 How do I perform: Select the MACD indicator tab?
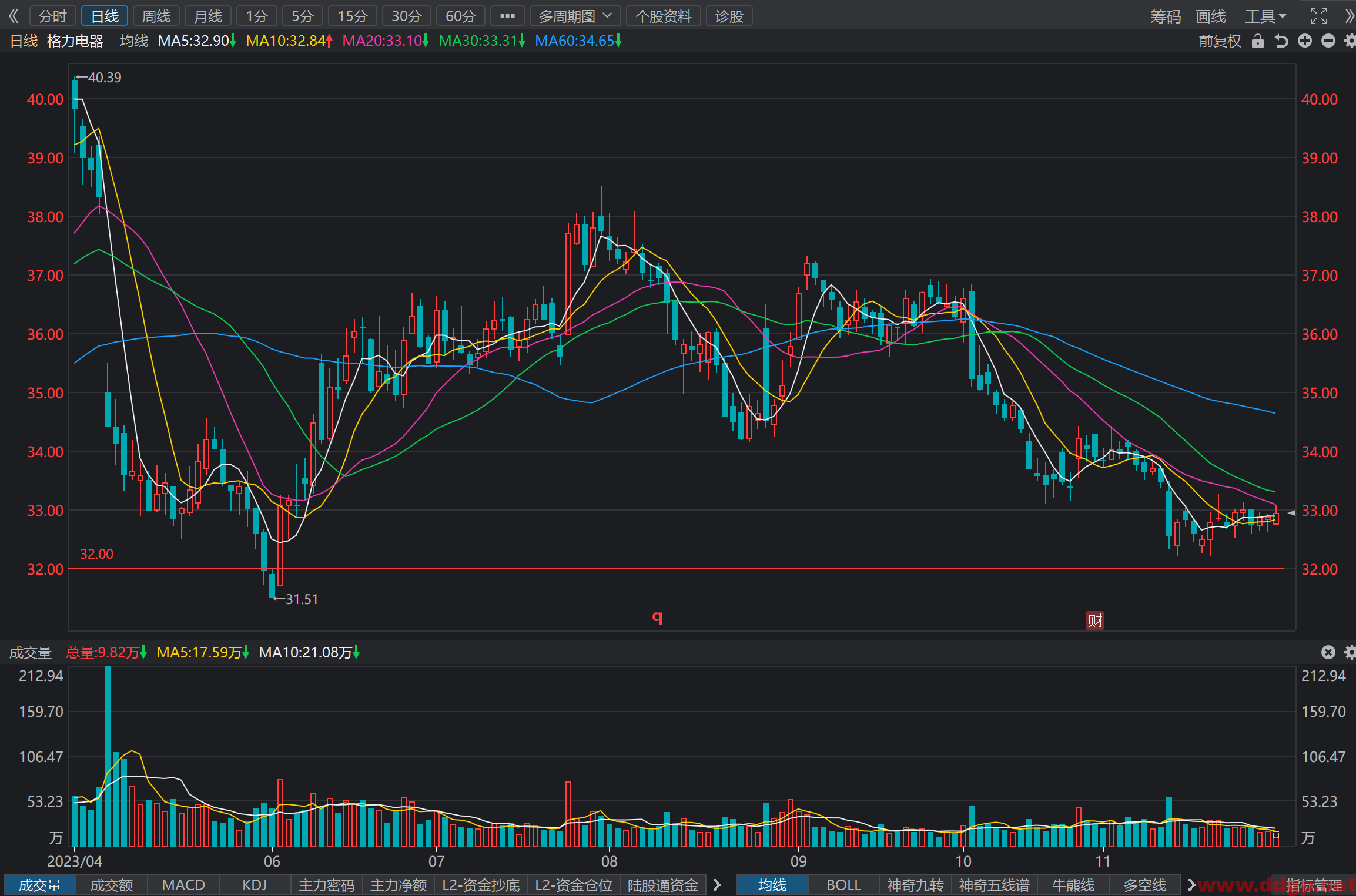tap(183, 885)
